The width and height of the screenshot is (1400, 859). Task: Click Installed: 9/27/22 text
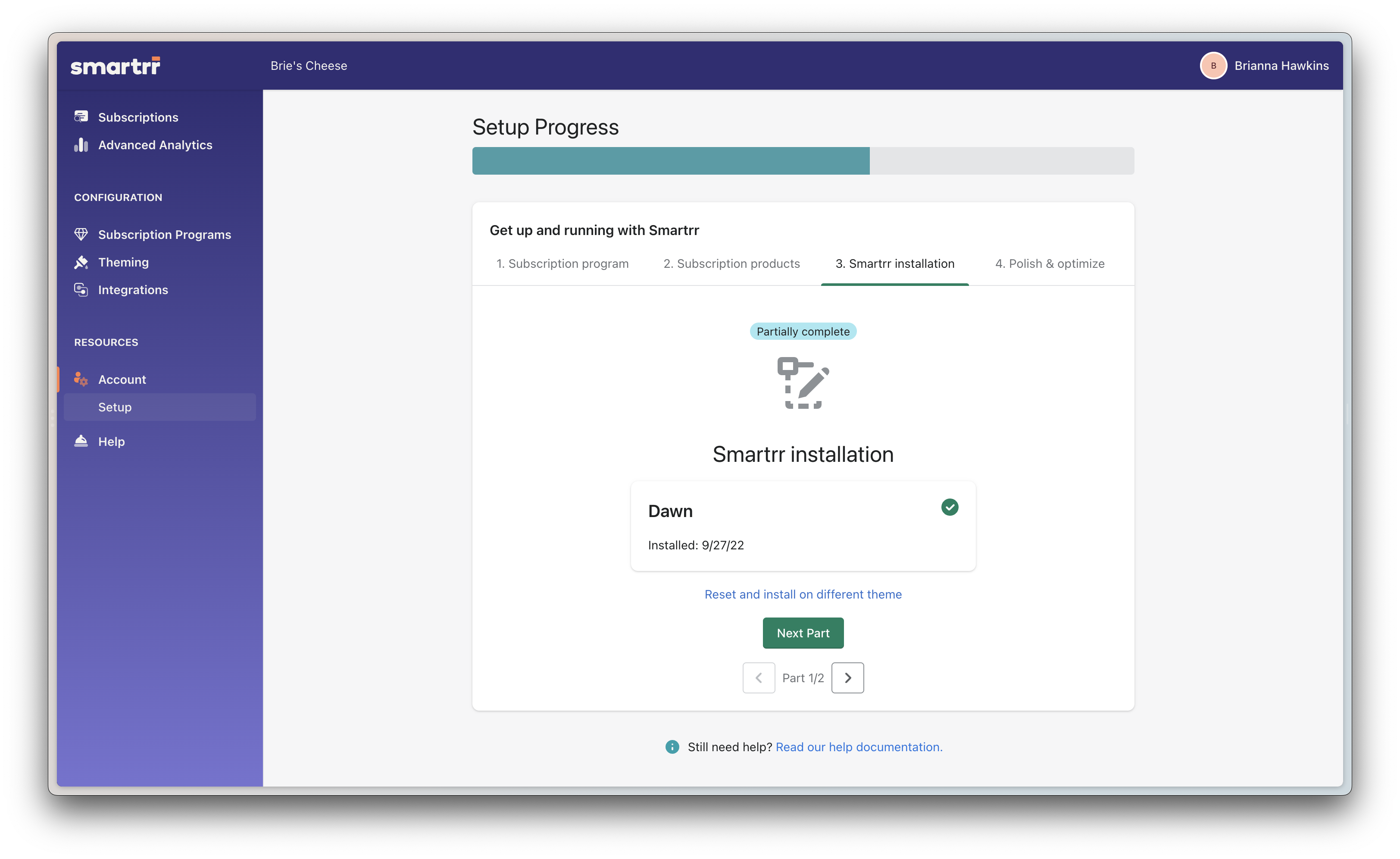696,545
